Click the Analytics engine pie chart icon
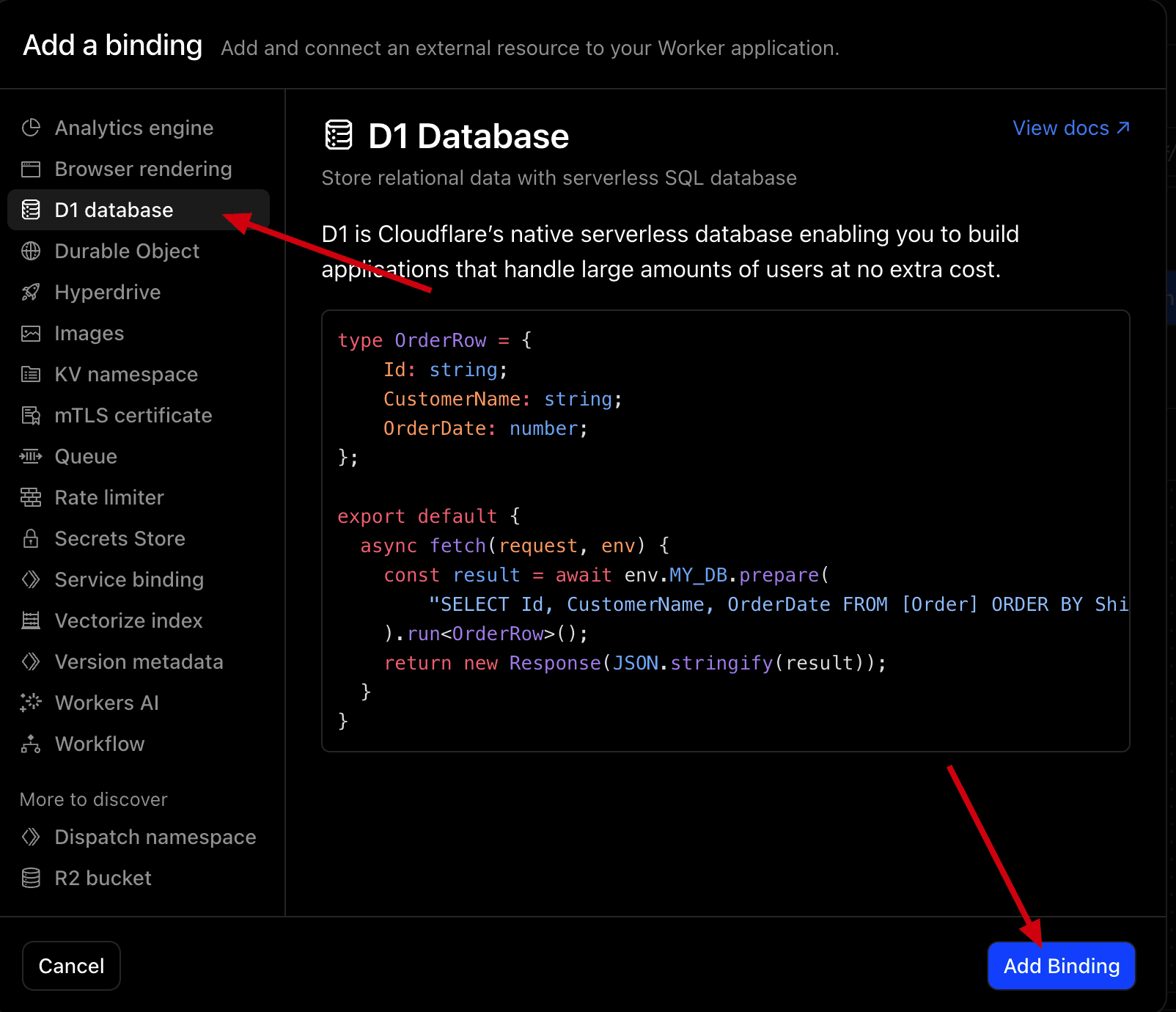The width and height of the screenshot is (1176, 1012). (x=31, y=128)
